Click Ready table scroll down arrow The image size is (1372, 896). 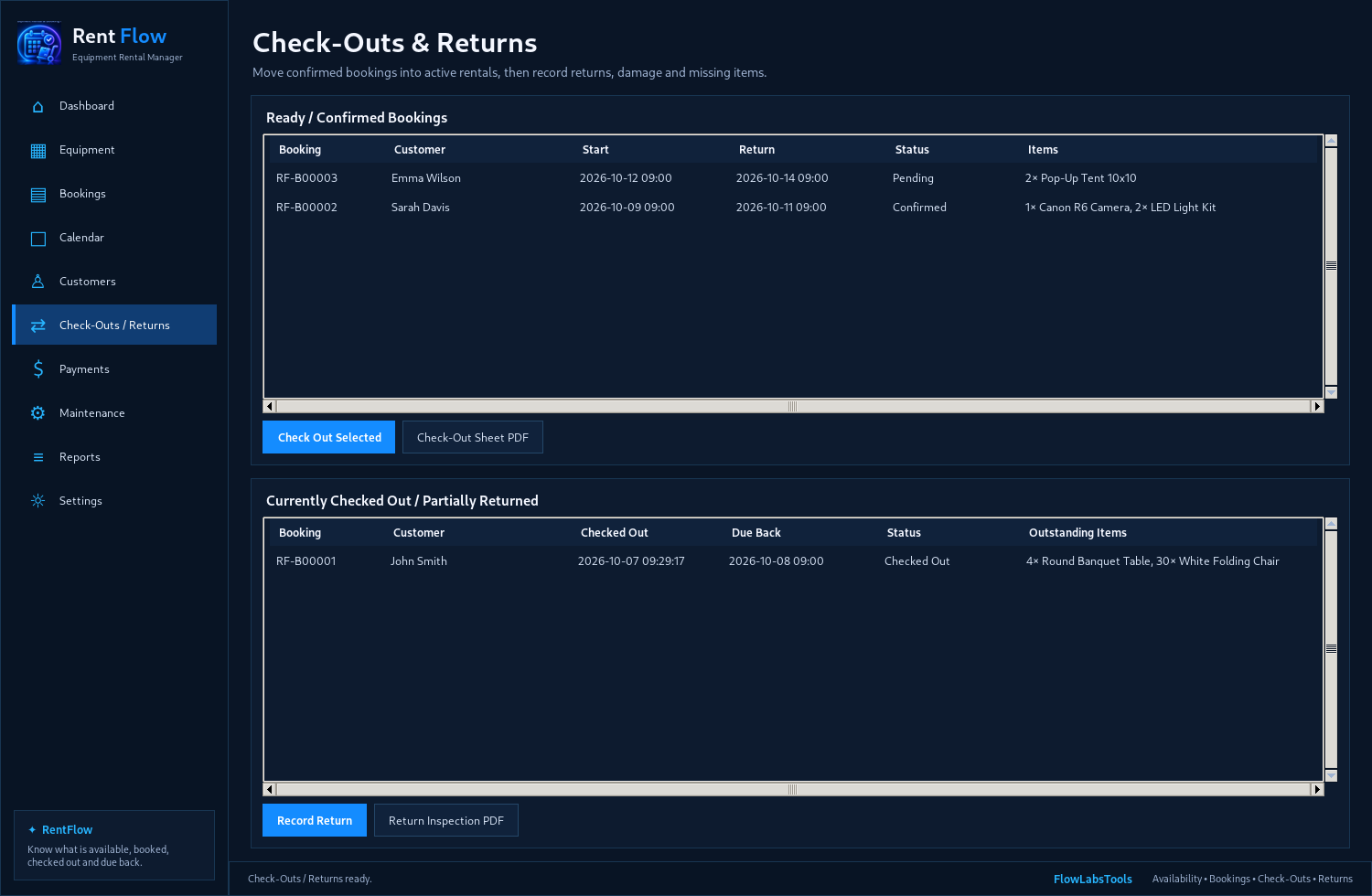[x=1331, y=392]
